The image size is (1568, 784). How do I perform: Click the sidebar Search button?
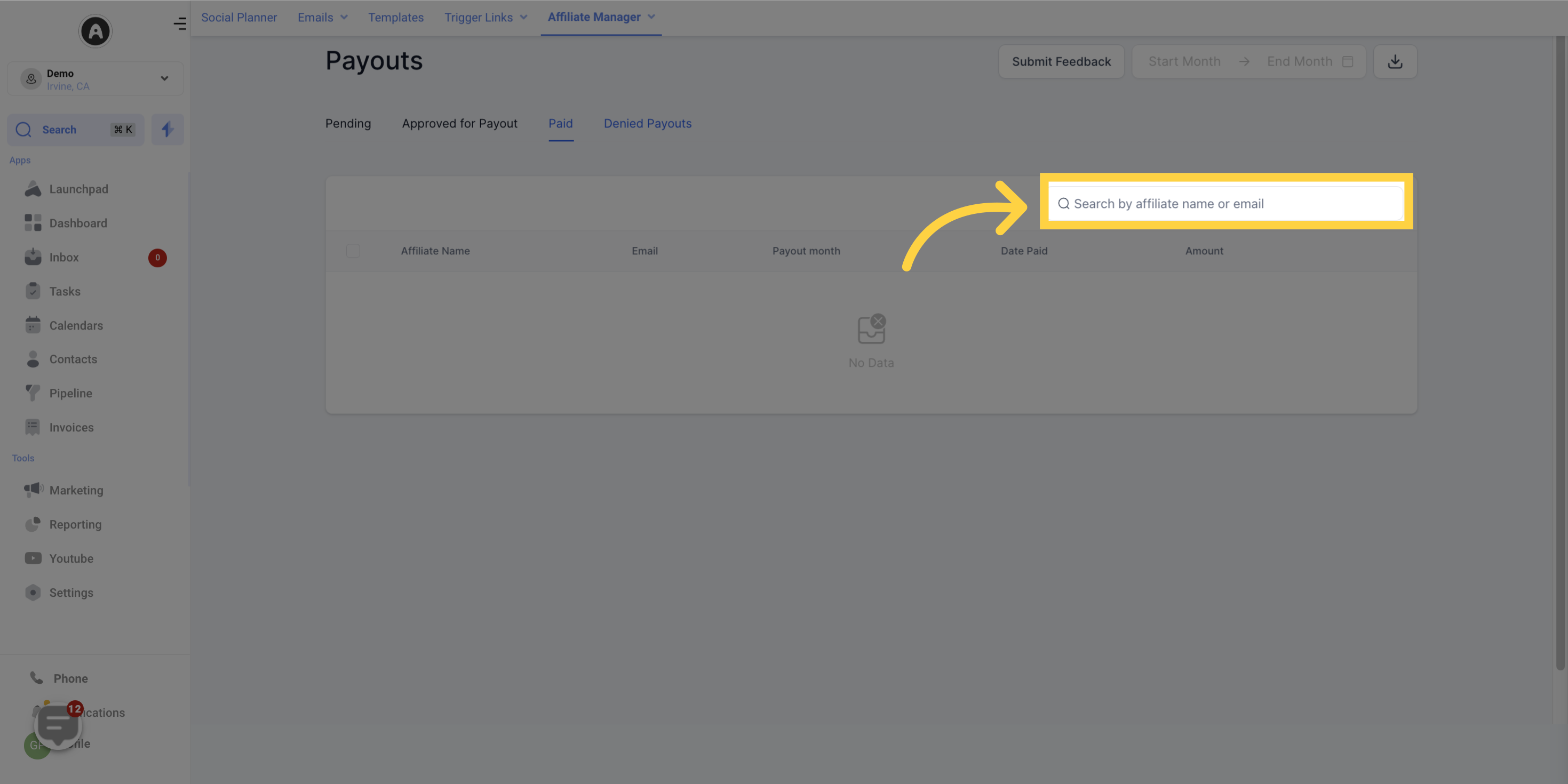(75, 130)
